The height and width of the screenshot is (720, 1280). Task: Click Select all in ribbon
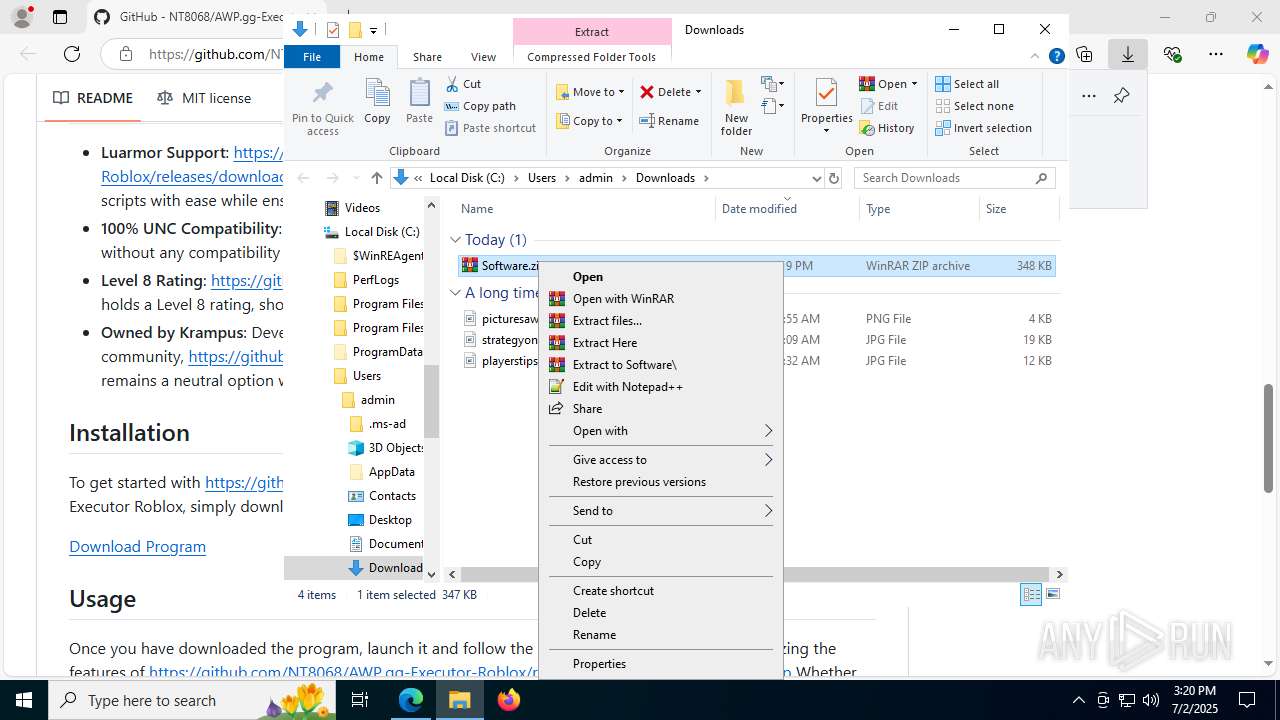click(x=967, y=84)
